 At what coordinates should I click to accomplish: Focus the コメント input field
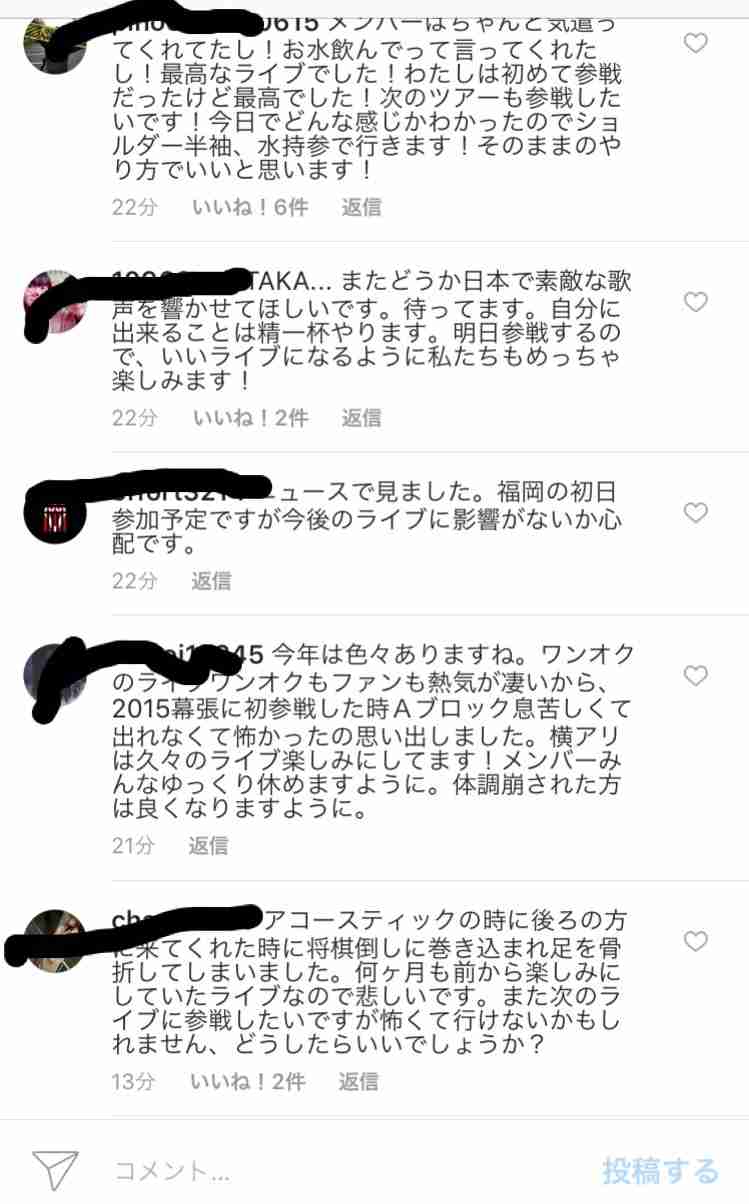pyautogui.click(x=340, y=1171)
